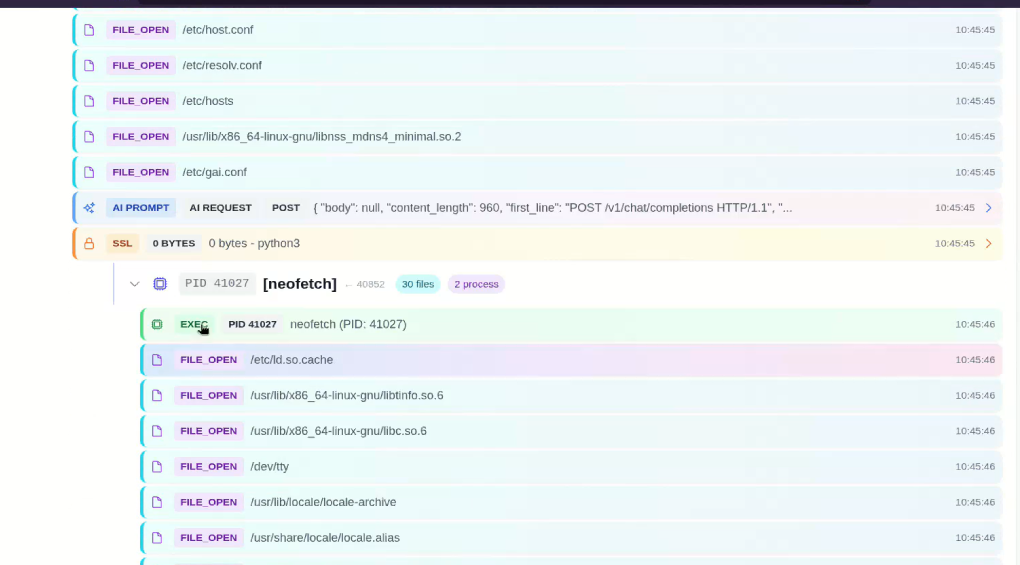Click the sparkle icon on AI PROMPT row
Screen dimensions: 1020x565
[x=89, y=208]
